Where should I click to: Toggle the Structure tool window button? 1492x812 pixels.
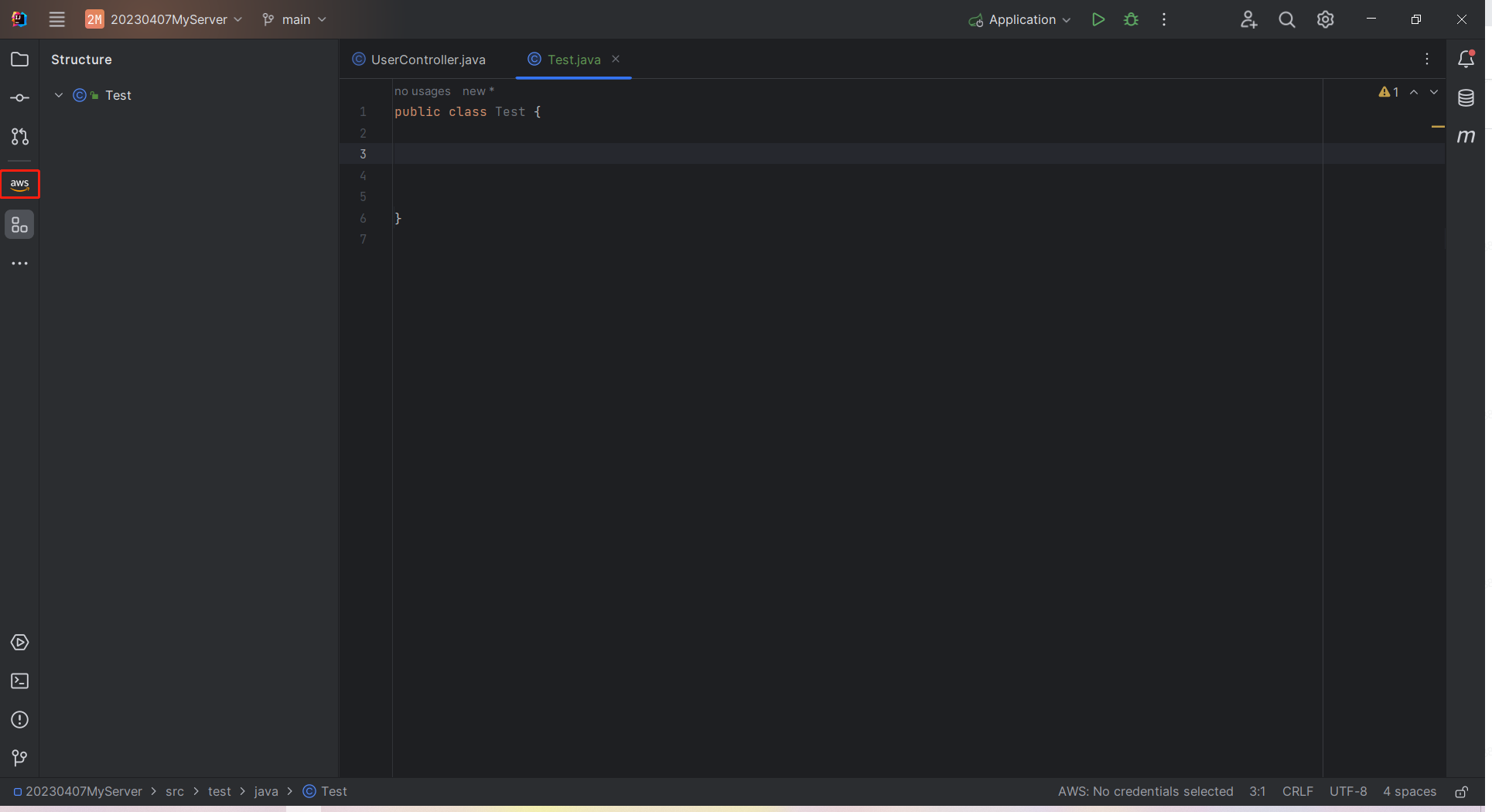coord(19,225)
